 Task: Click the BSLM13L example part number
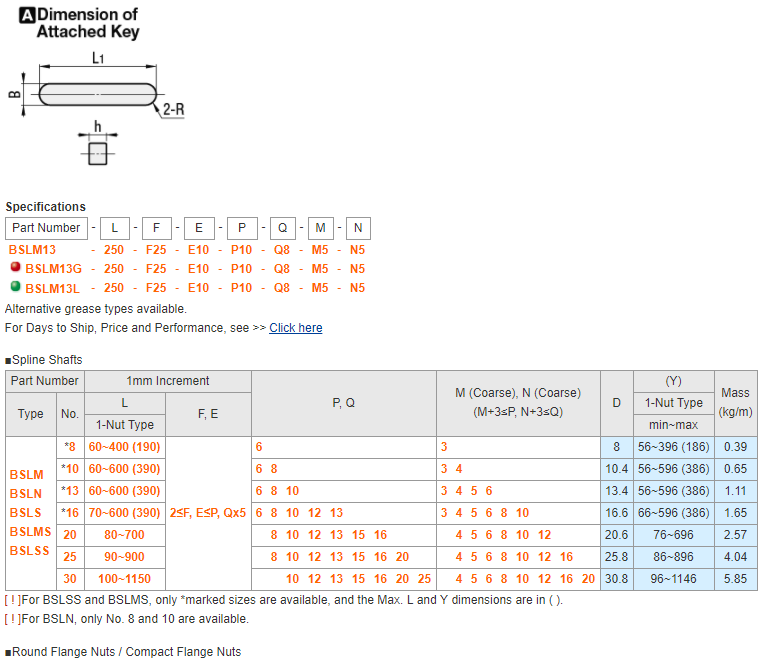point(52,288)
